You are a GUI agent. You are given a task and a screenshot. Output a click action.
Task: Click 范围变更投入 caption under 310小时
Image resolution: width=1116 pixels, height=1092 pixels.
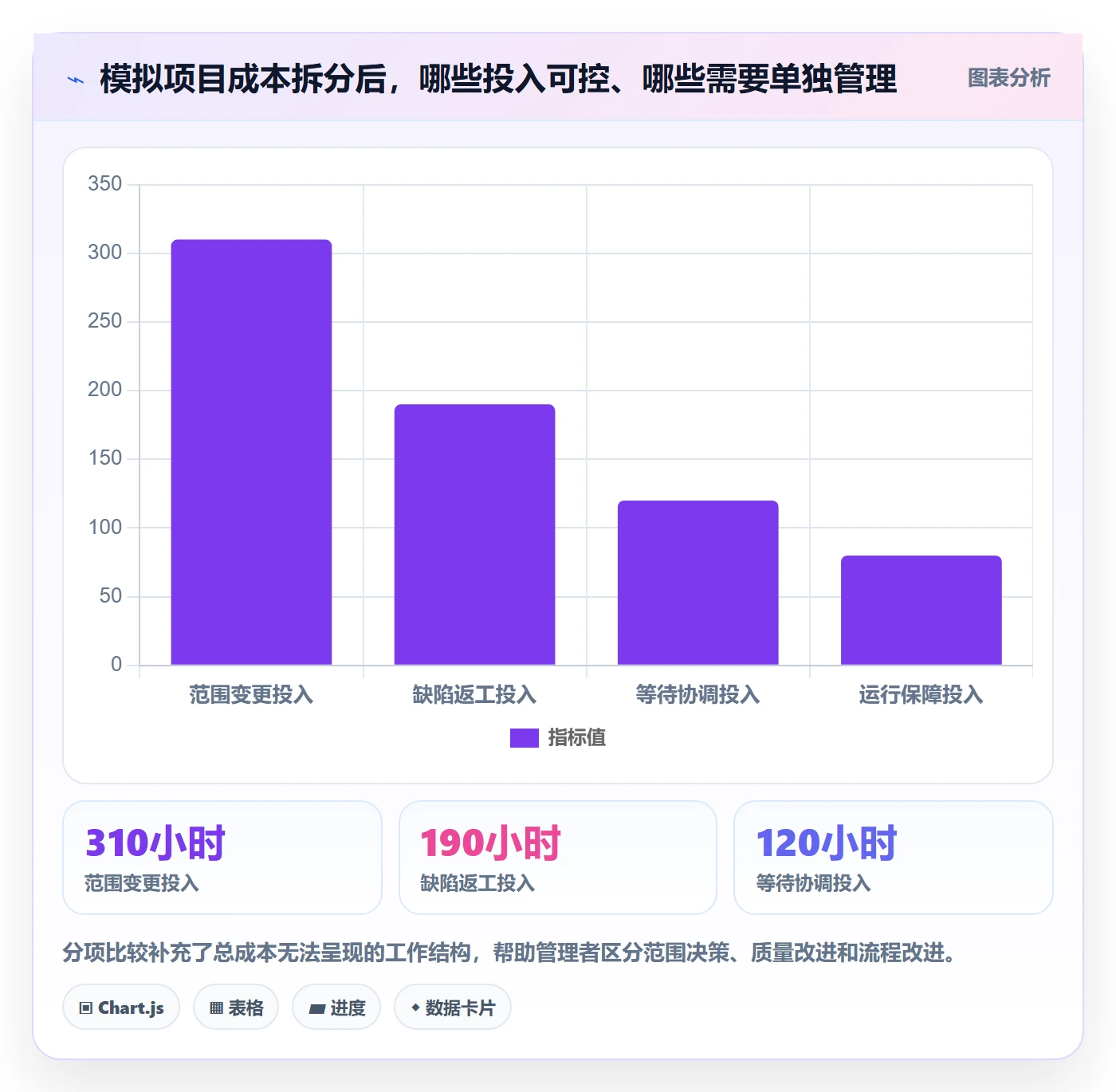pos(142,883)
